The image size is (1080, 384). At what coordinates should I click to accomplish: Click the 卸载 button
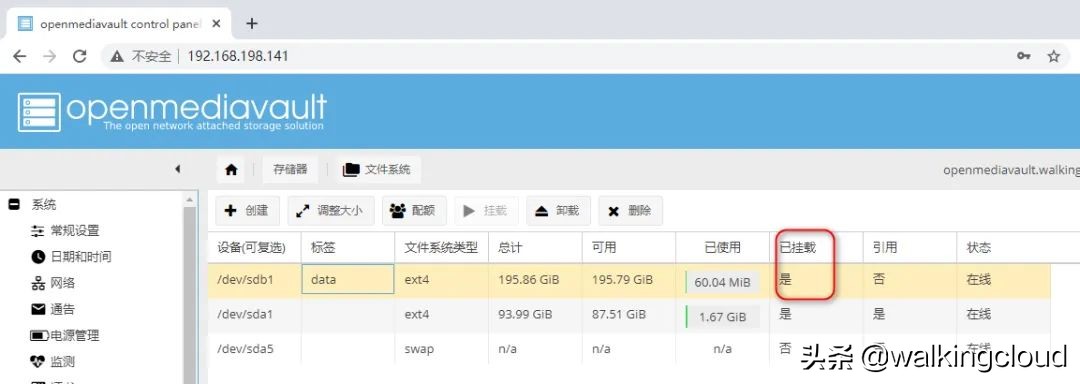559,211
